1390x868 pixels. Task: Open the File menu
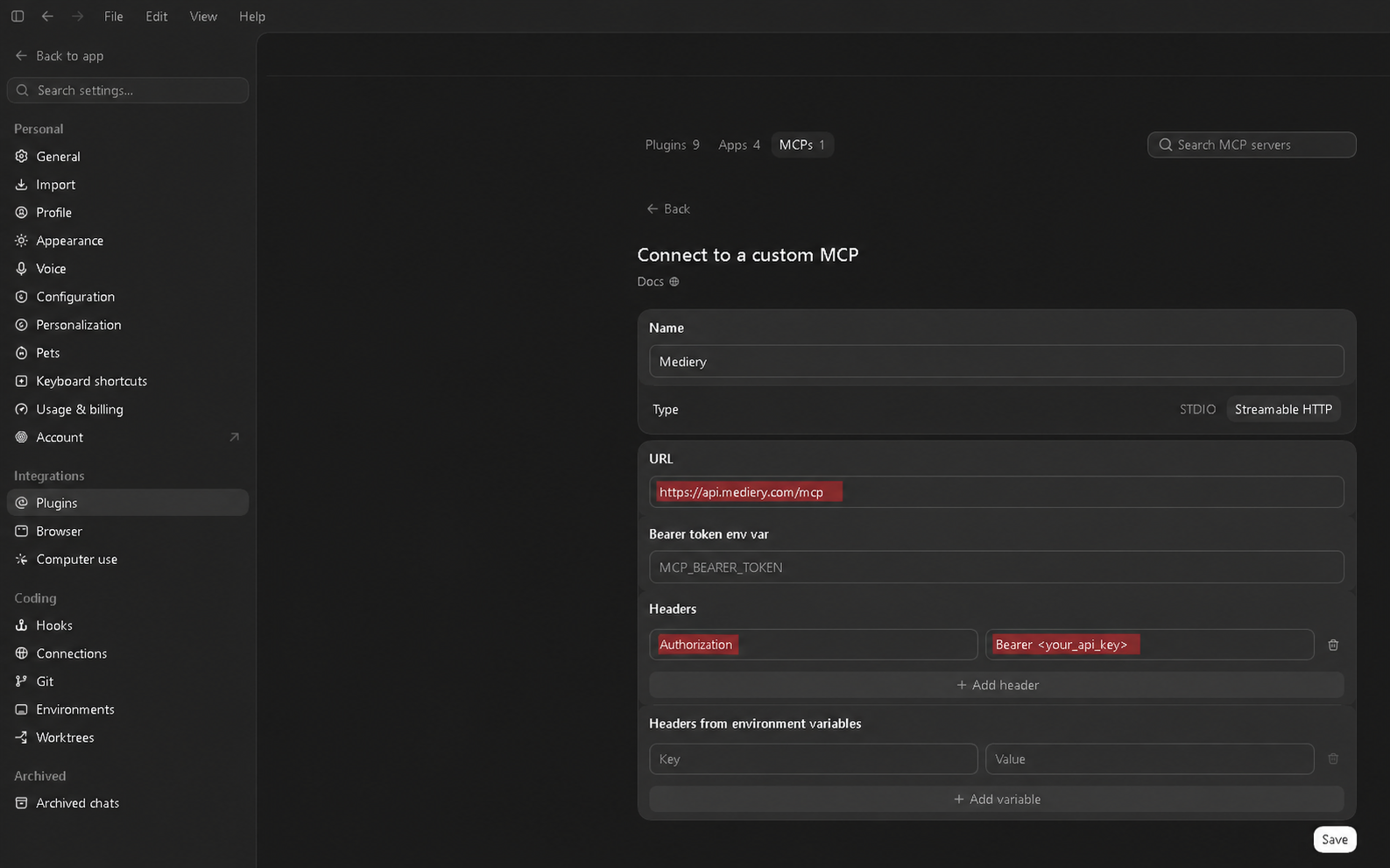coord(113,17)
